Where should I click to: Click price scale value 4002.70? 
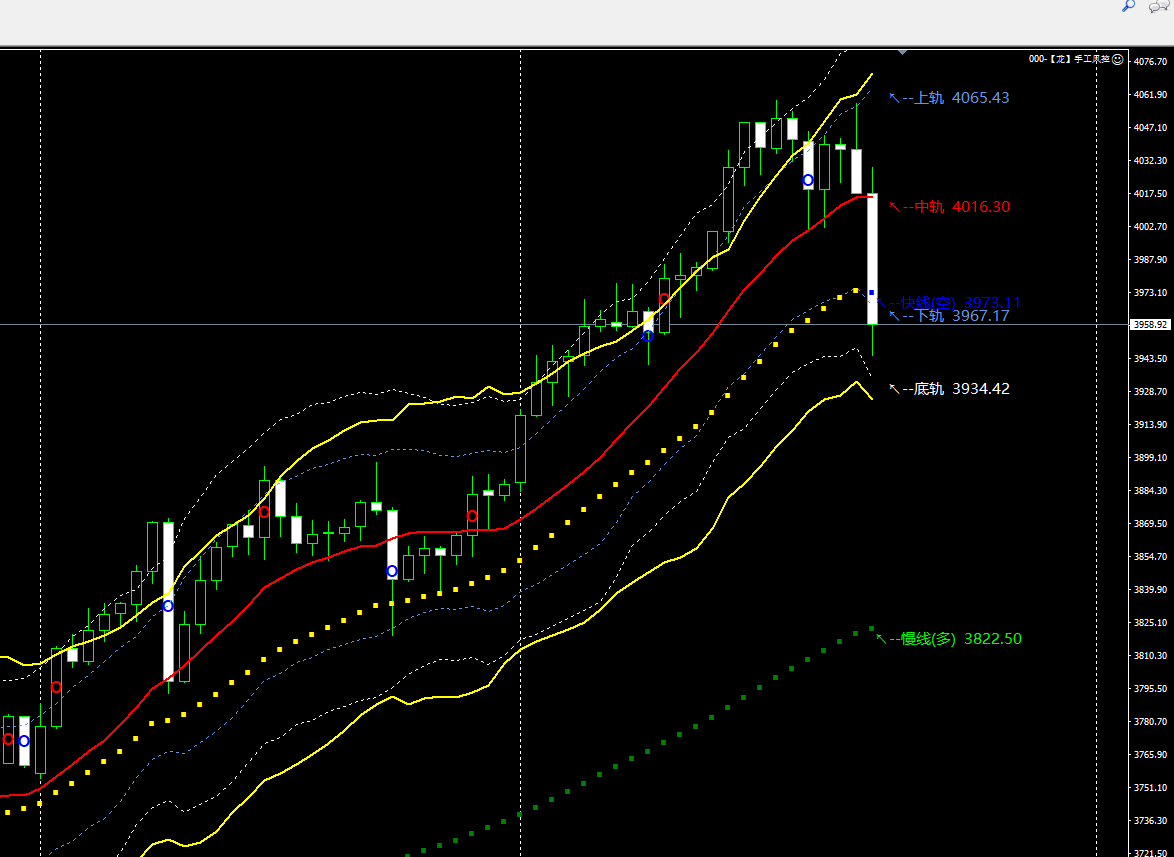[x=1151, y=226]
